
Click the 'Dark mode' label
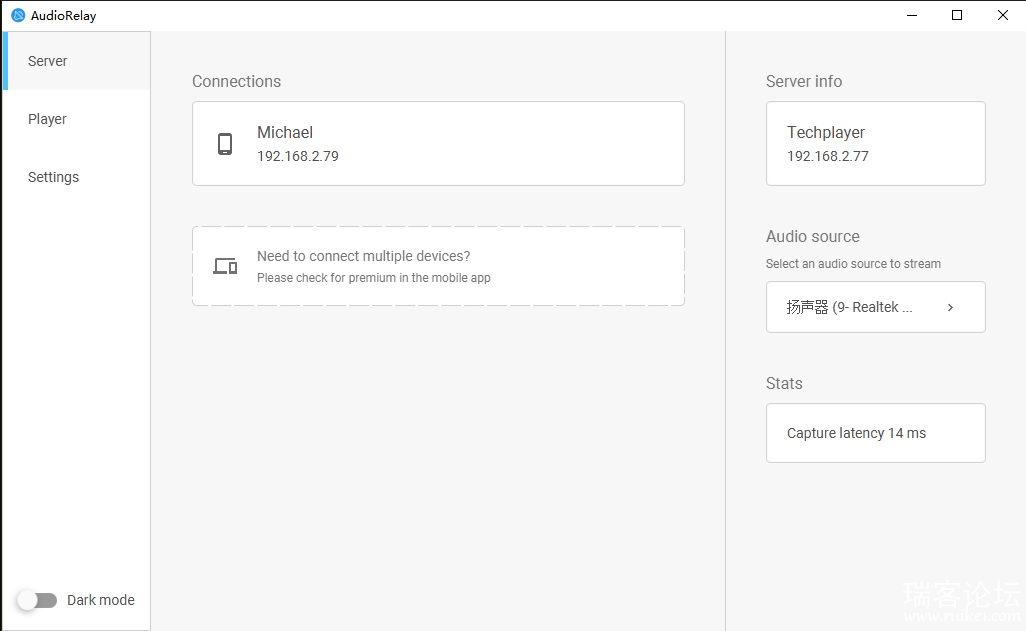pyautogui.click(x=101, y=600)
